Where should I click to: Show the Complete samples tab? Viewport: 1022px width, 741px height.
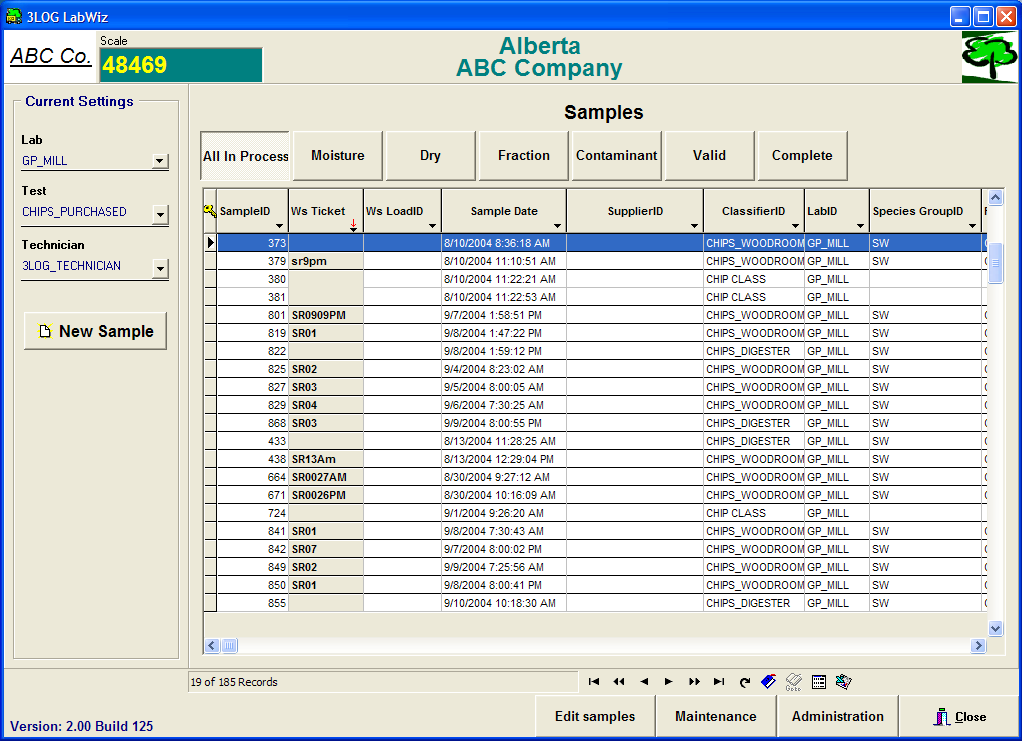(x=802, y=156)
